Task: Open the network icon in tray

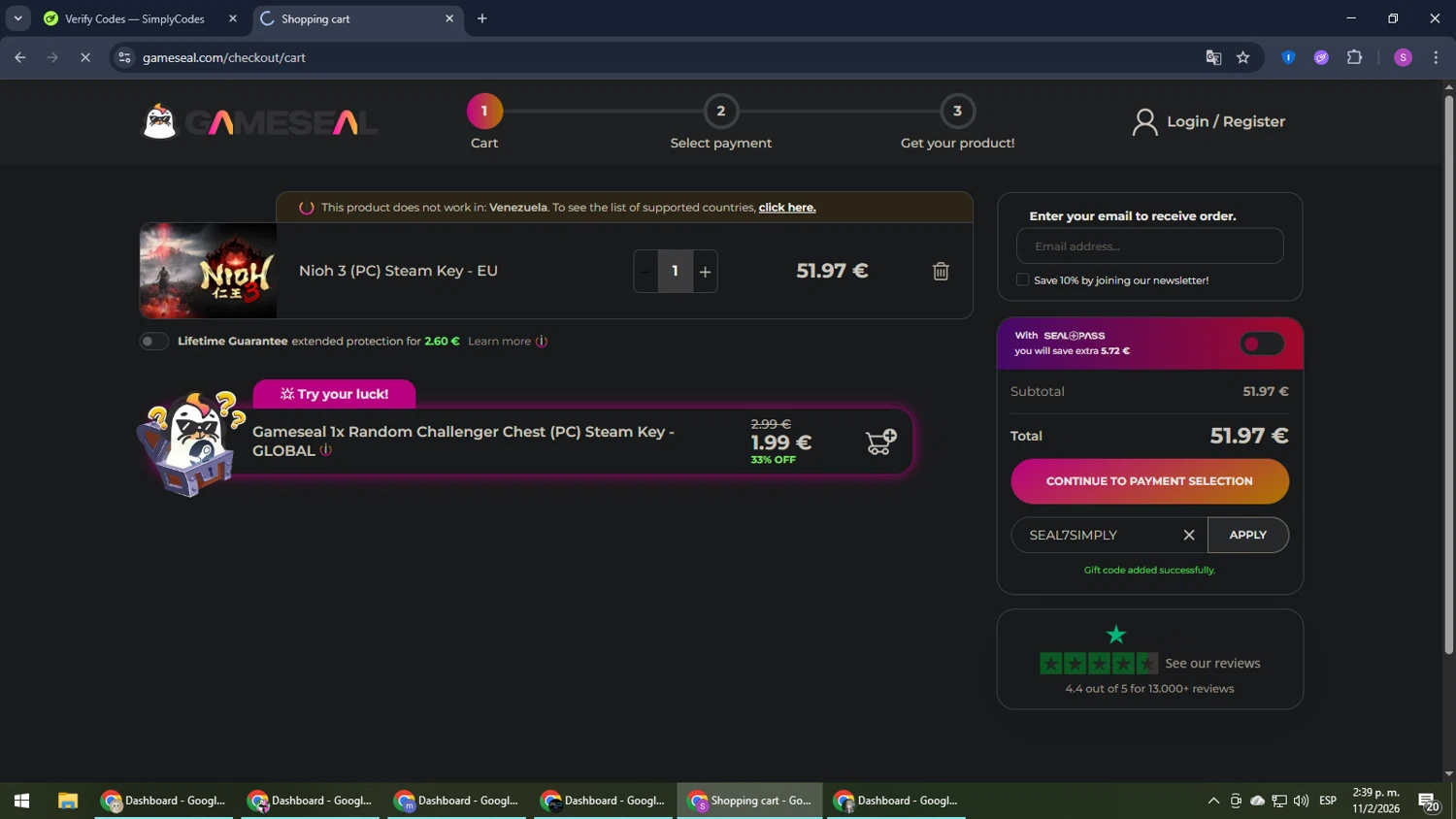Action: coord(1279,801)
